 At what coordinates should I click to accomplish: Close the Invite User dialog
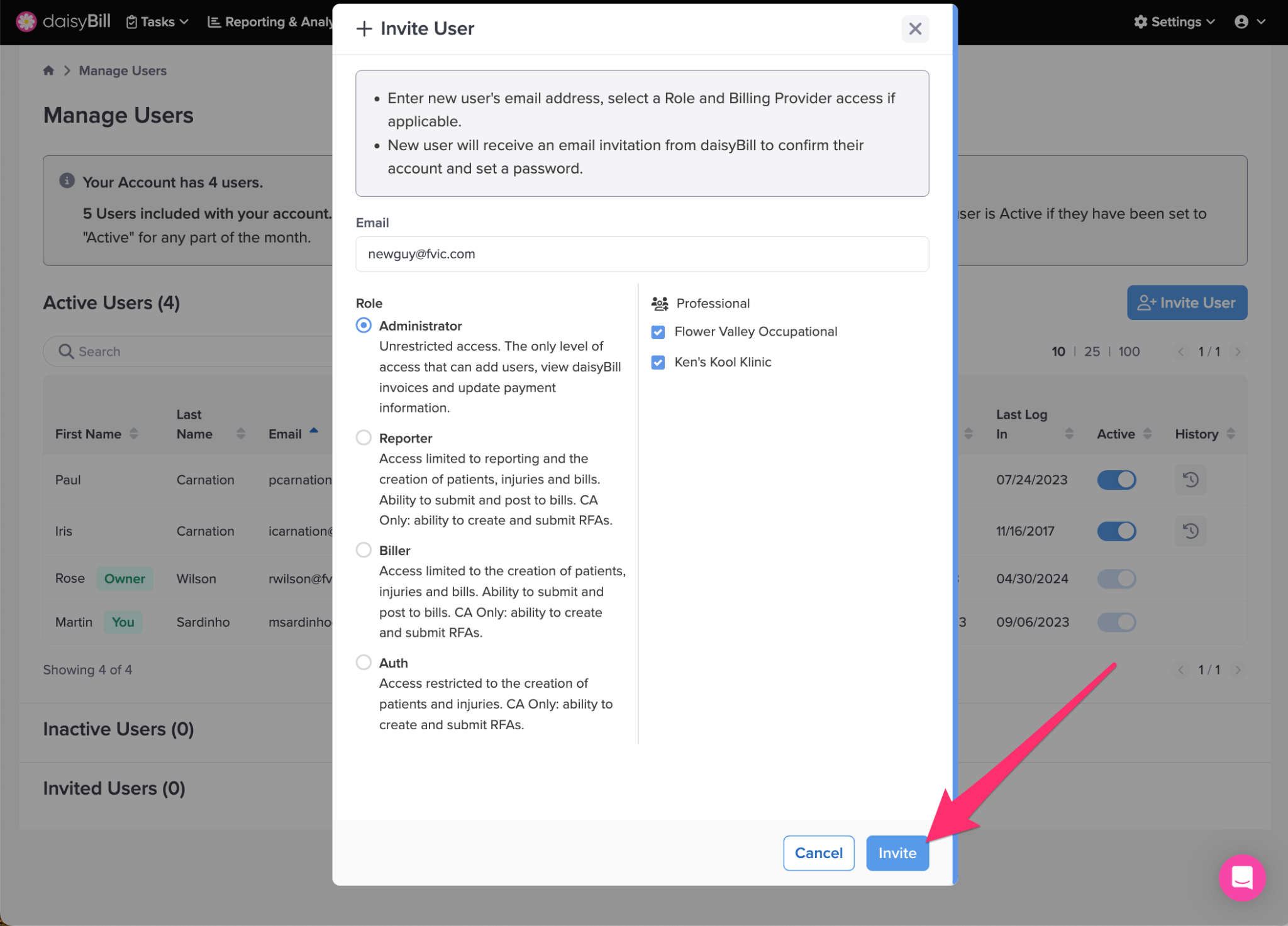(915, 29)
